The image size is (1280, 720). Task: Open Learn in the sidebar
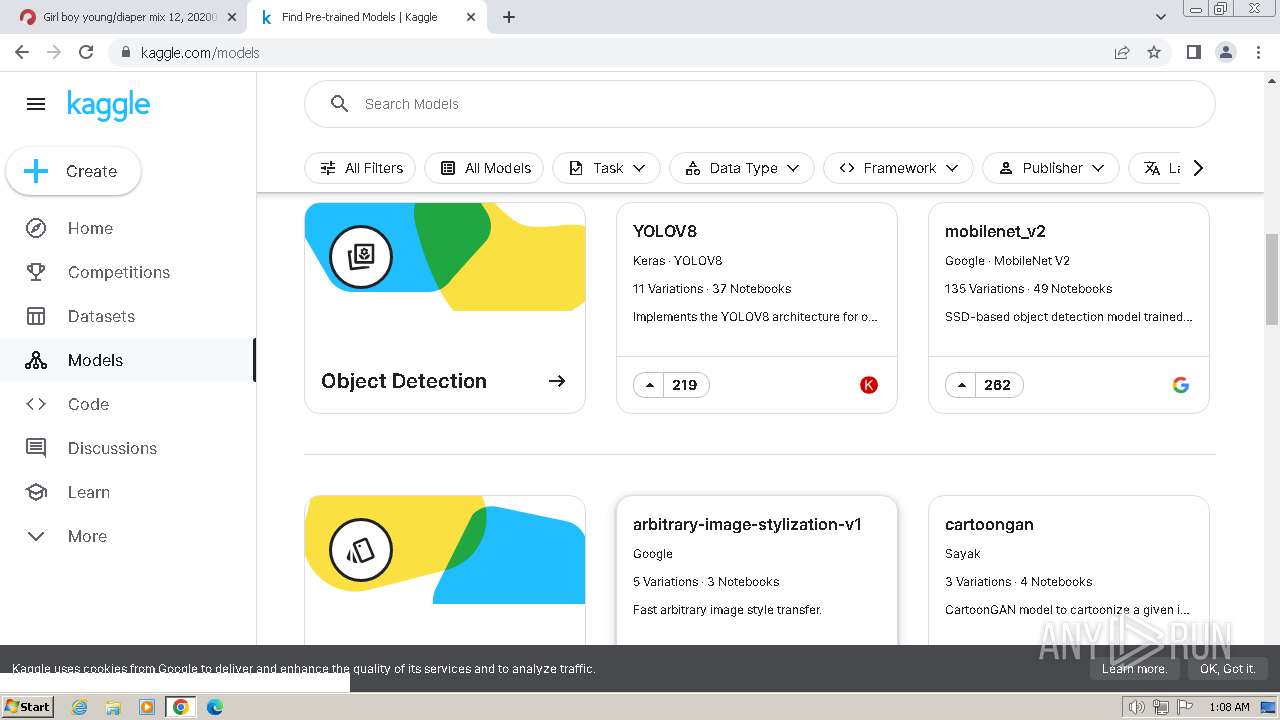pos(128,492)
